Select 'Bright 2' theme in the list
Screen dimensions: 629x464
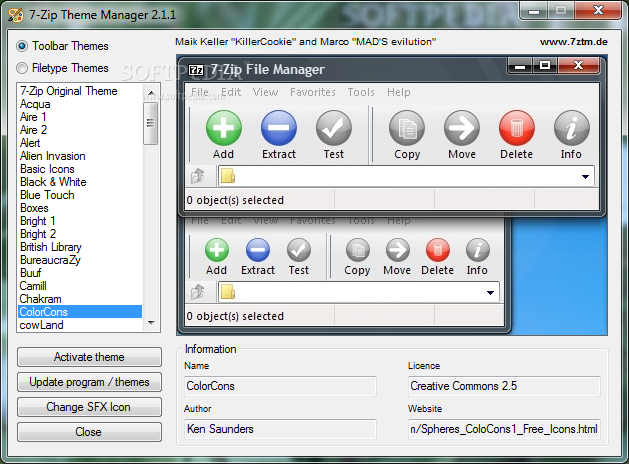(80, 234)
